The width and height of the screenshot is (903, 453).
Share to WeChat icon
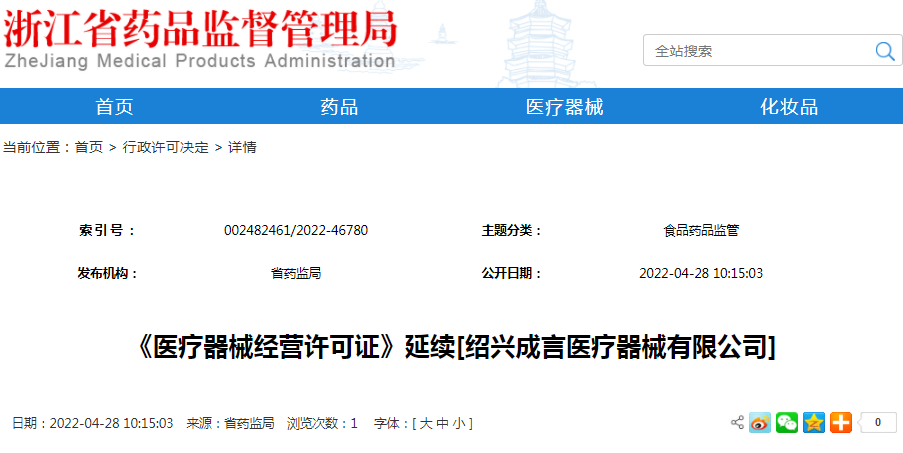pos(787,422)
